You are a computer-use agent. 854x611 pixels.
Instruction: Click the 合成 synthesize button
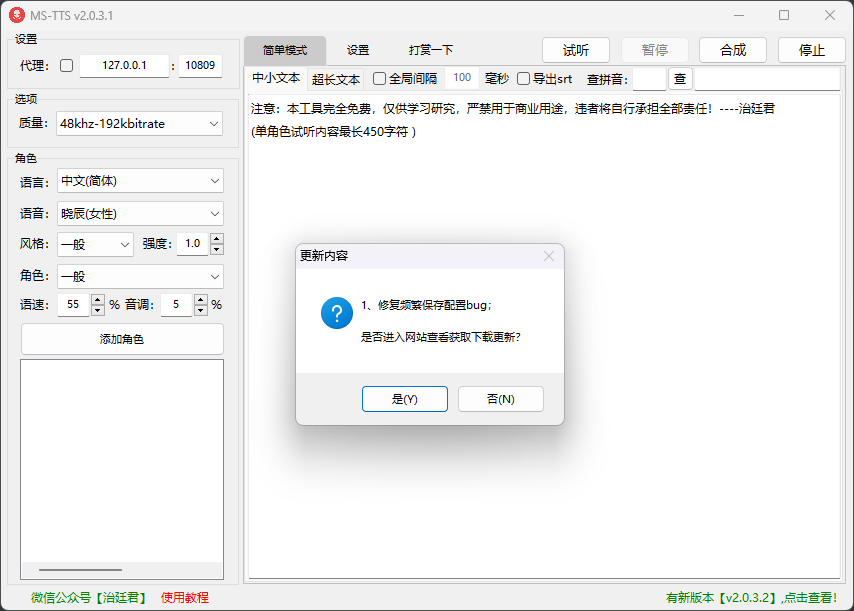[x=733, y=50]
